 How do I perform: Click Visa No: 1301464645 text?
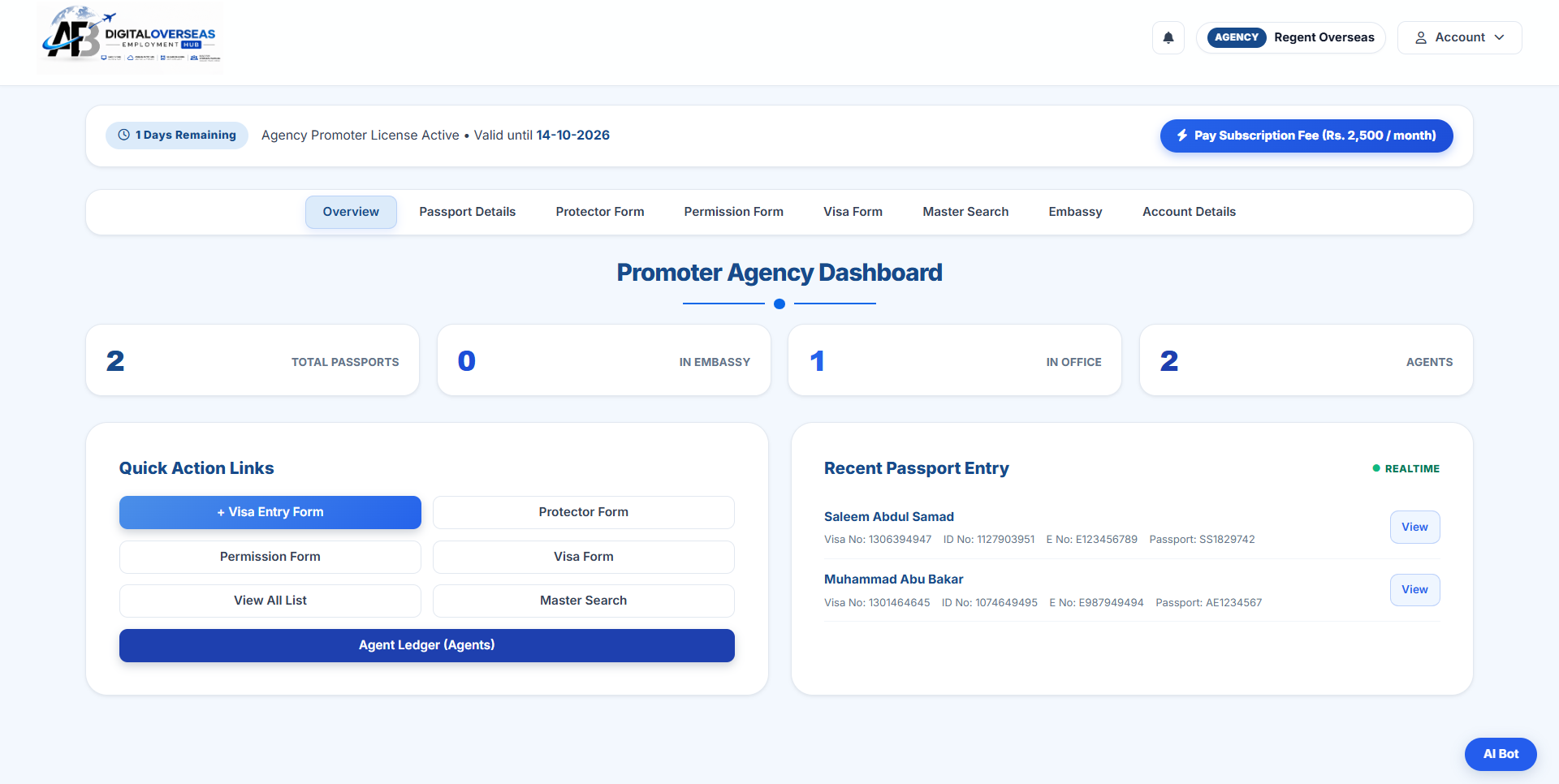click(x=877, y=602)
